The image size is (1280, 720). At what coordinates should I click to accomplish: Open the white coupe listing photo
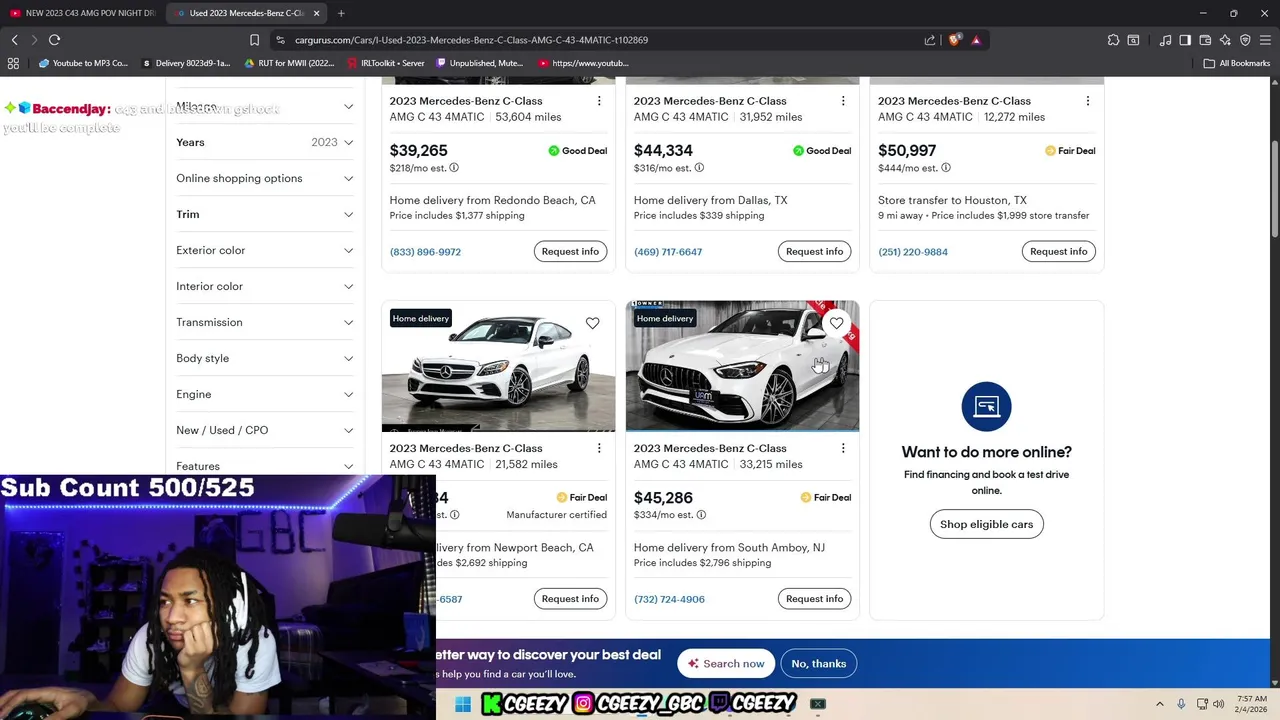498,366
